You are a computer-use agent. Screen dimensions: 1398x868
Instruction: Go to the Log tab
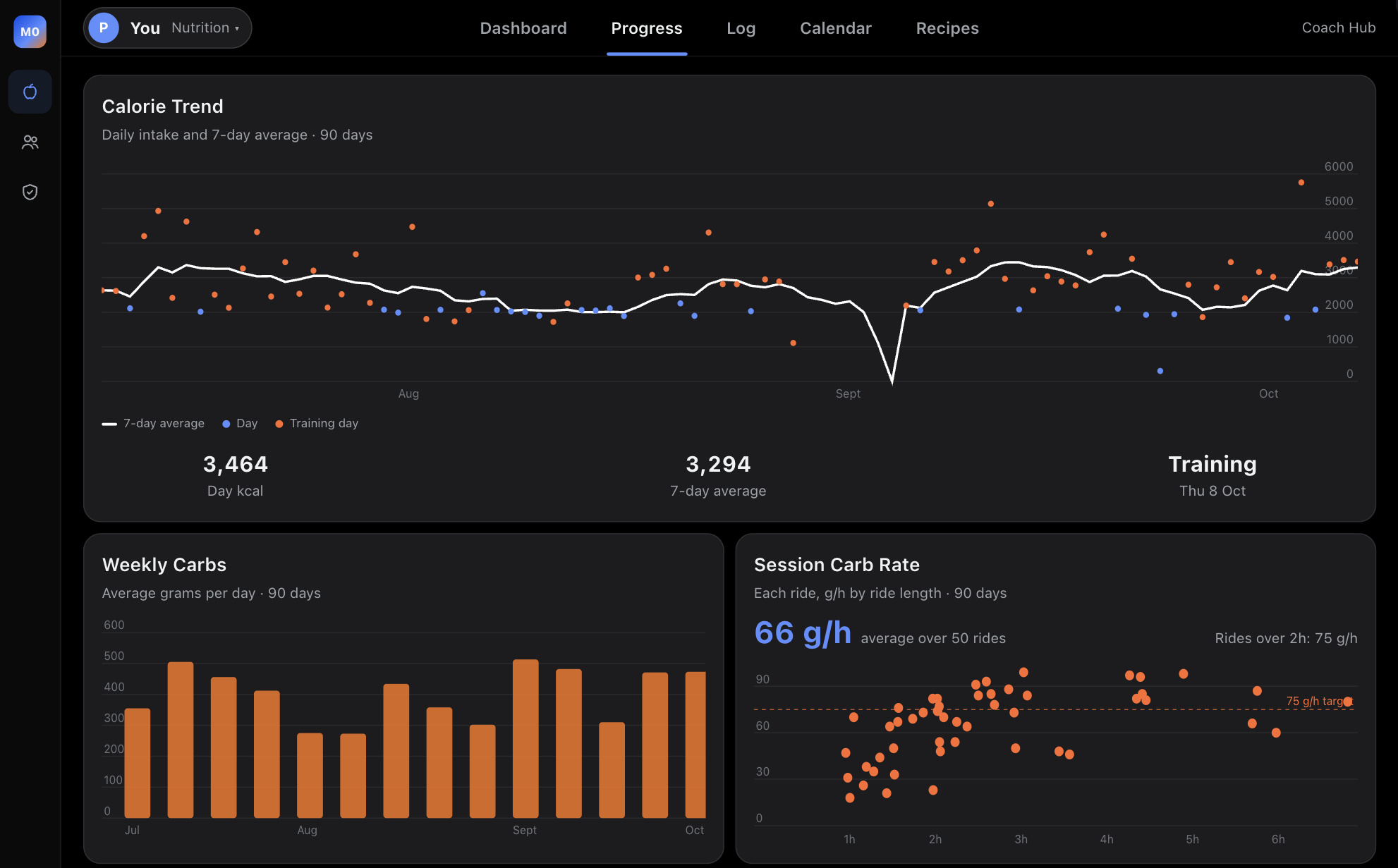(741, 28)
